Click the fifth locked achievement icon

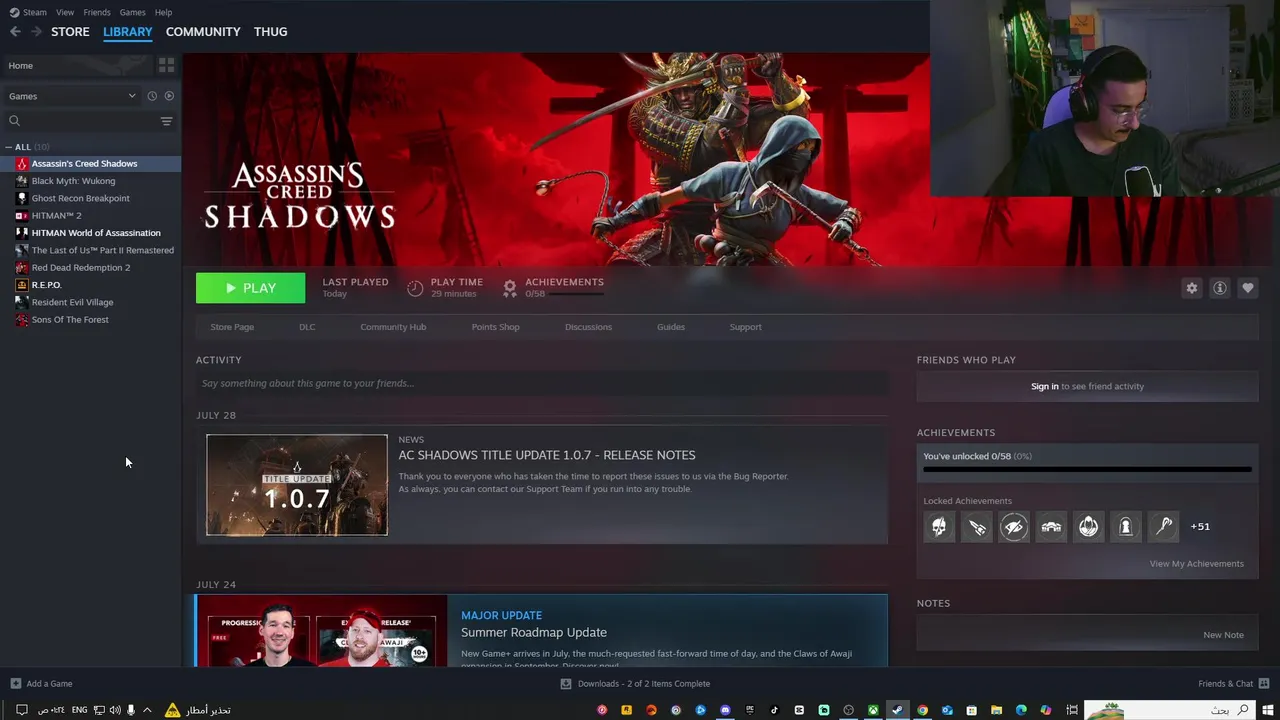(1088, 526)
